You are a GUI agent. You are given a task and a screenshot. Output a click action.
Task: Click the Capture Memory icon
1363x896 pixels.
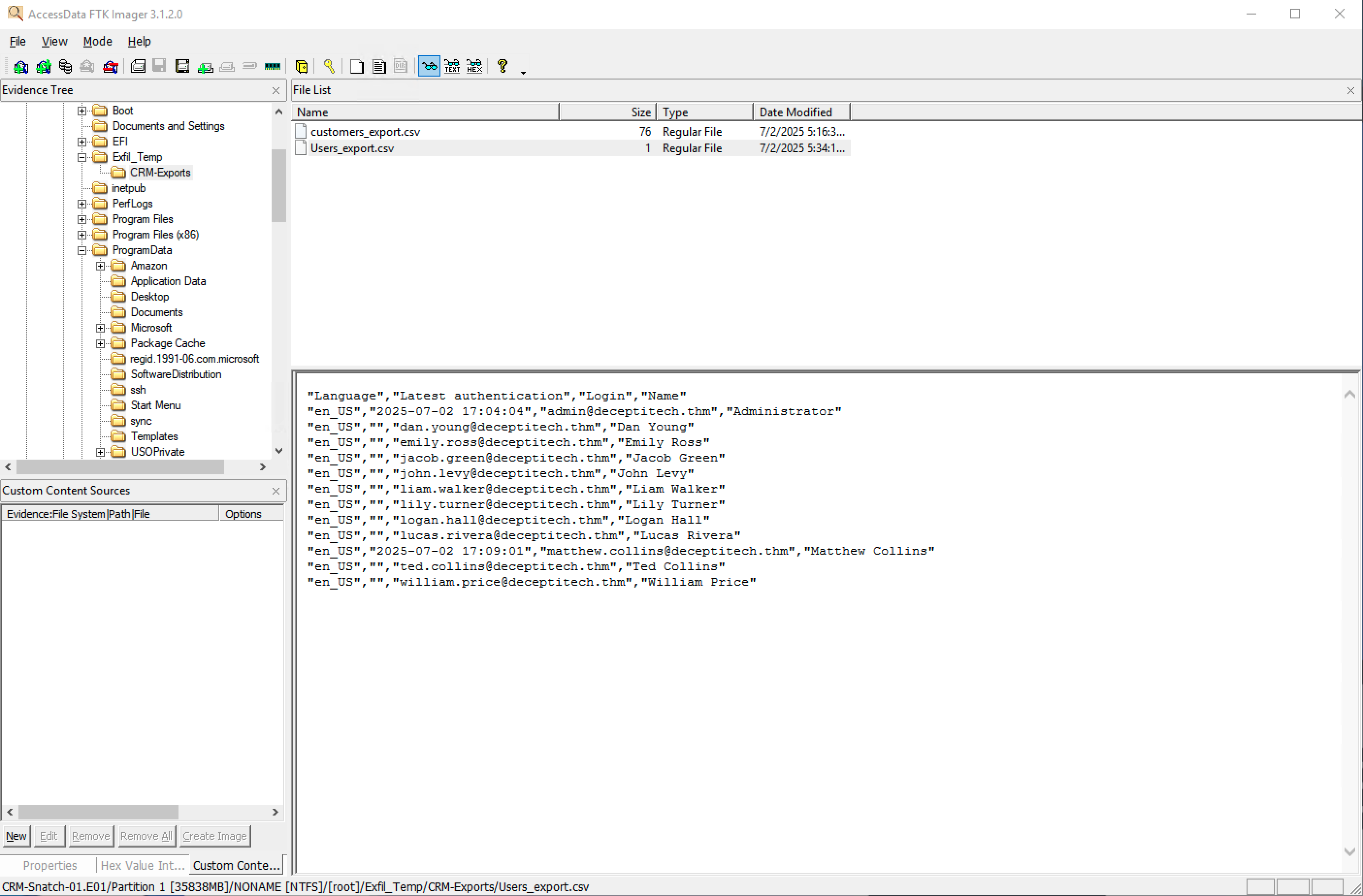273,66
